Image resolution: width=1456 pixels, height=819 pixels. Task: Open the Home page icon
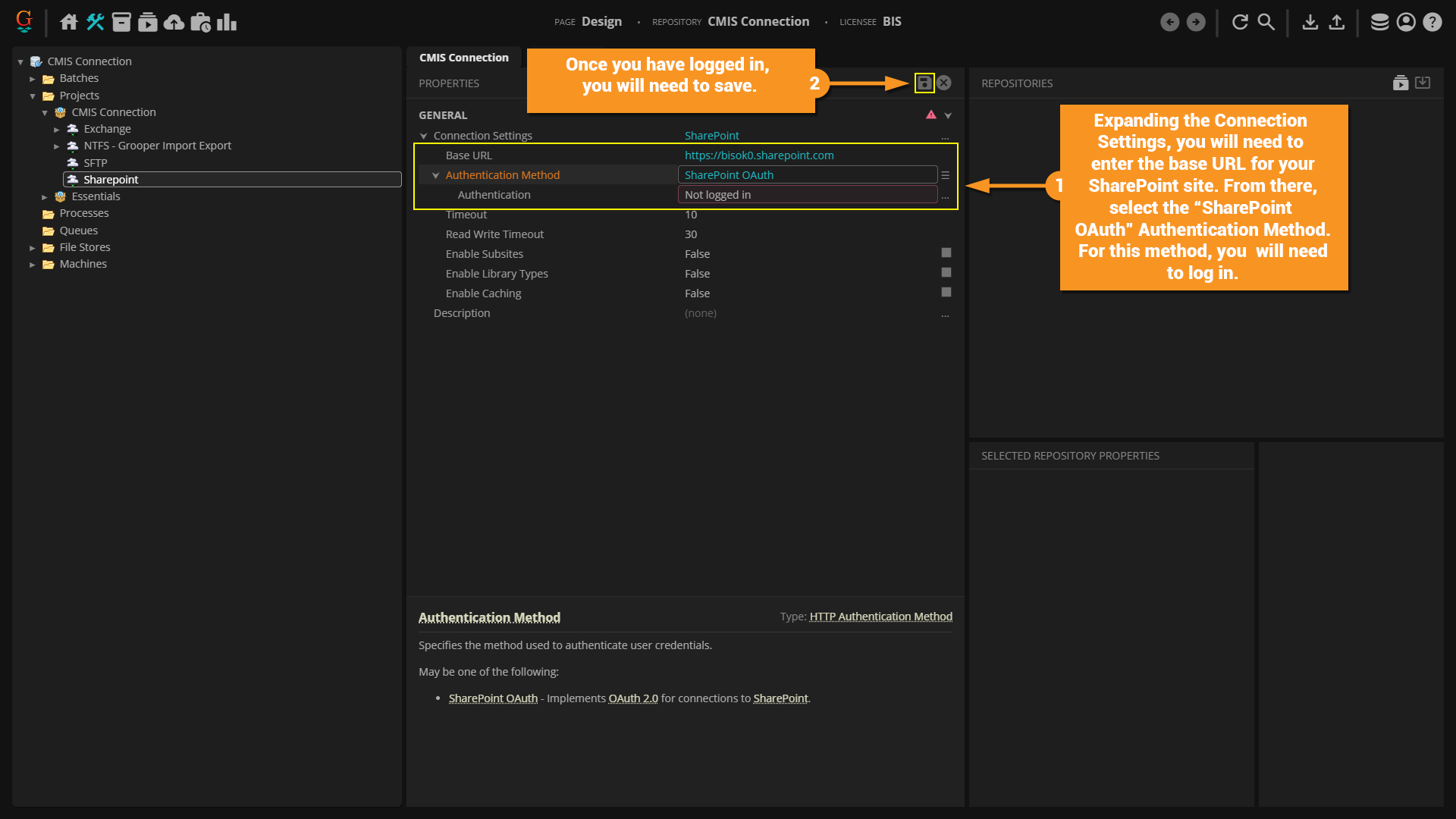point(69,22)
